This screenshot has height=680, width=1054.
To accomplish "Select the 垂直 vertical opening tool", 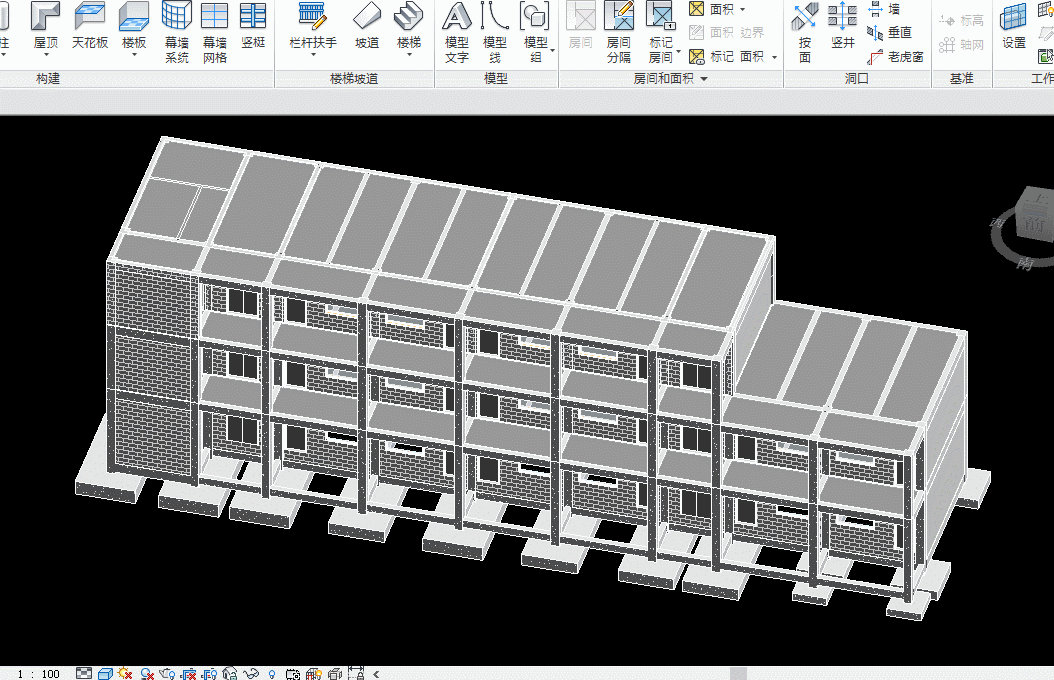I will 889,32.
